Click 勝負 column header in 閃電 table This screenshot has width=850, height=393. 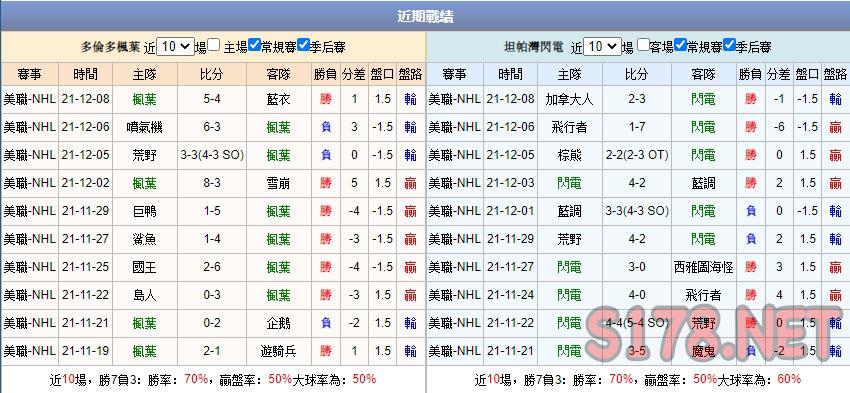[751, 74]
